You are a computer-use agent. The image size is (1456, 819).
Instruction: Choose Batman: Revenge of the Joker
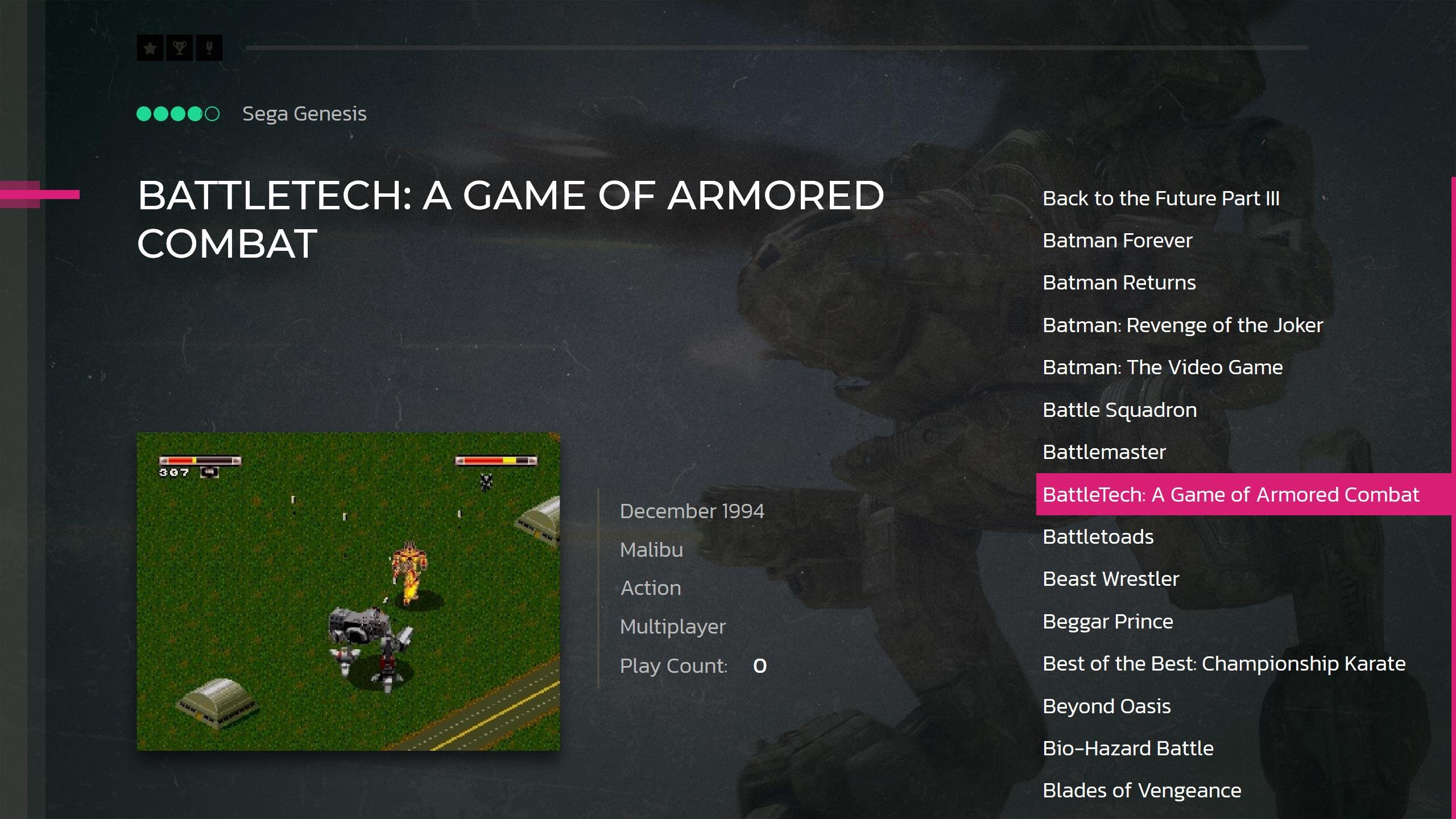click(1182, 325)
